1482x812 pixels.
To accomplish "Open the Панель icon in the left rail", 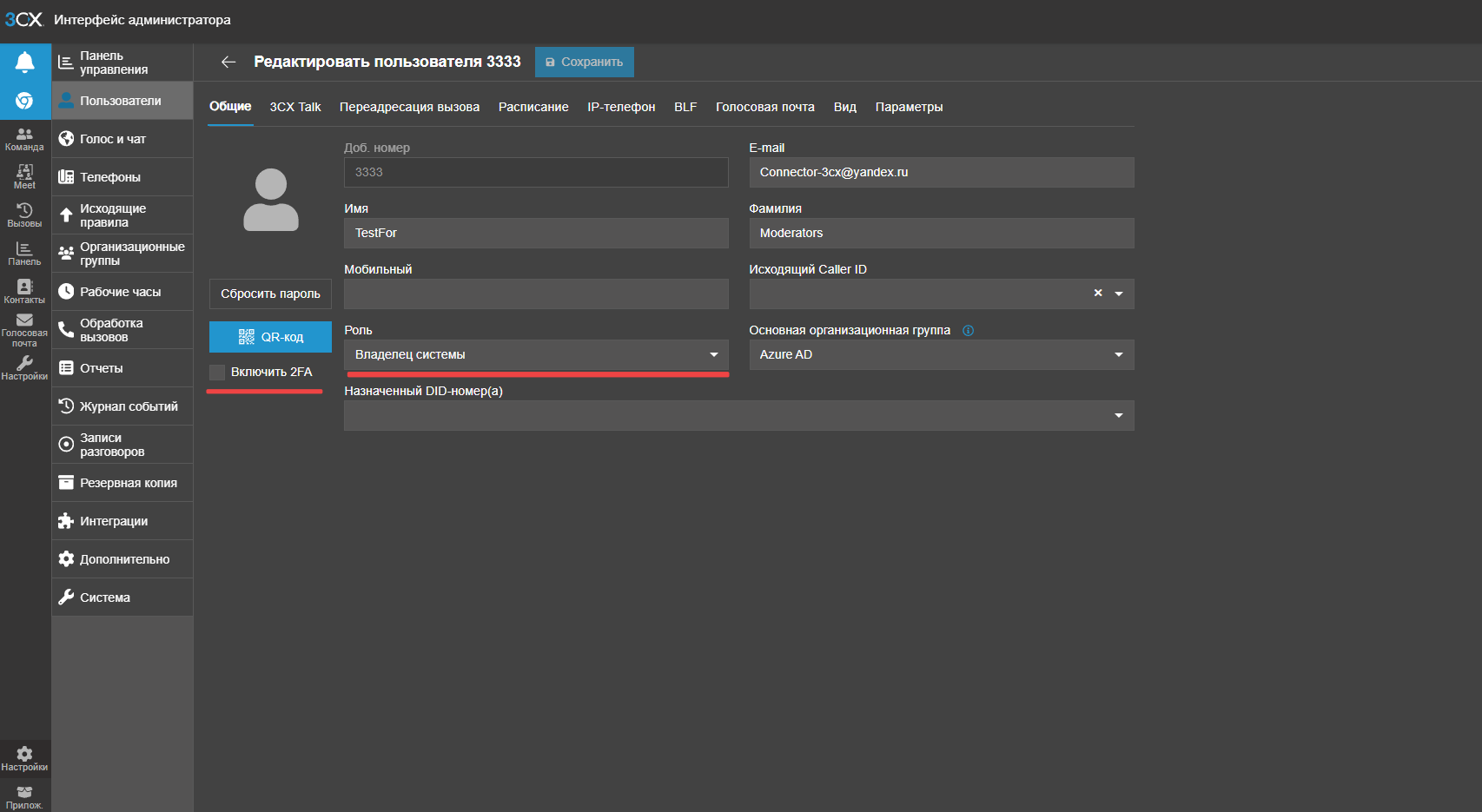I will pos(24,254).
